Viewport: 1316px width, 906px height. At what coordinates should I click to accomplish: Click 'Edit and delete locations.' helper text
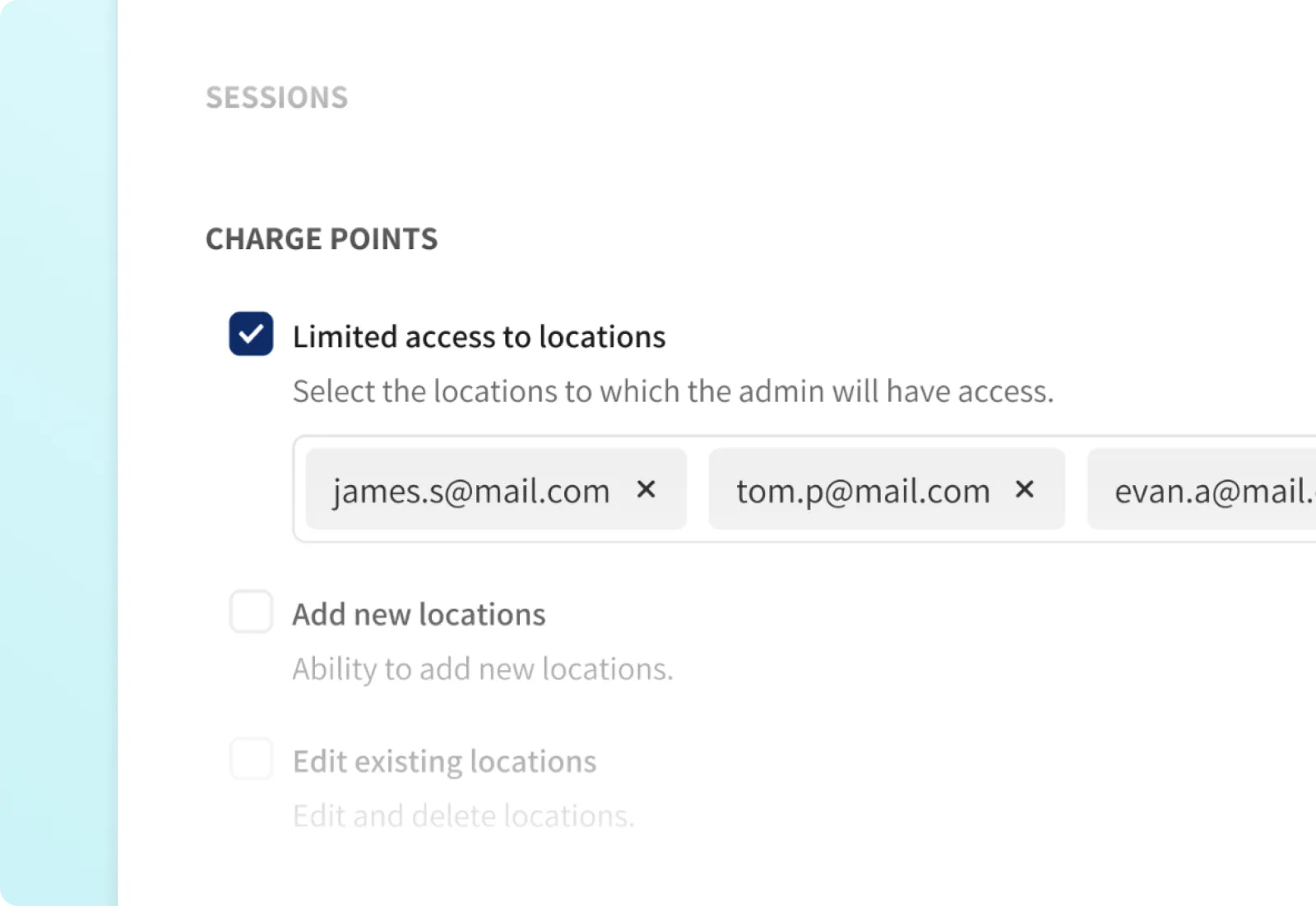463,816
